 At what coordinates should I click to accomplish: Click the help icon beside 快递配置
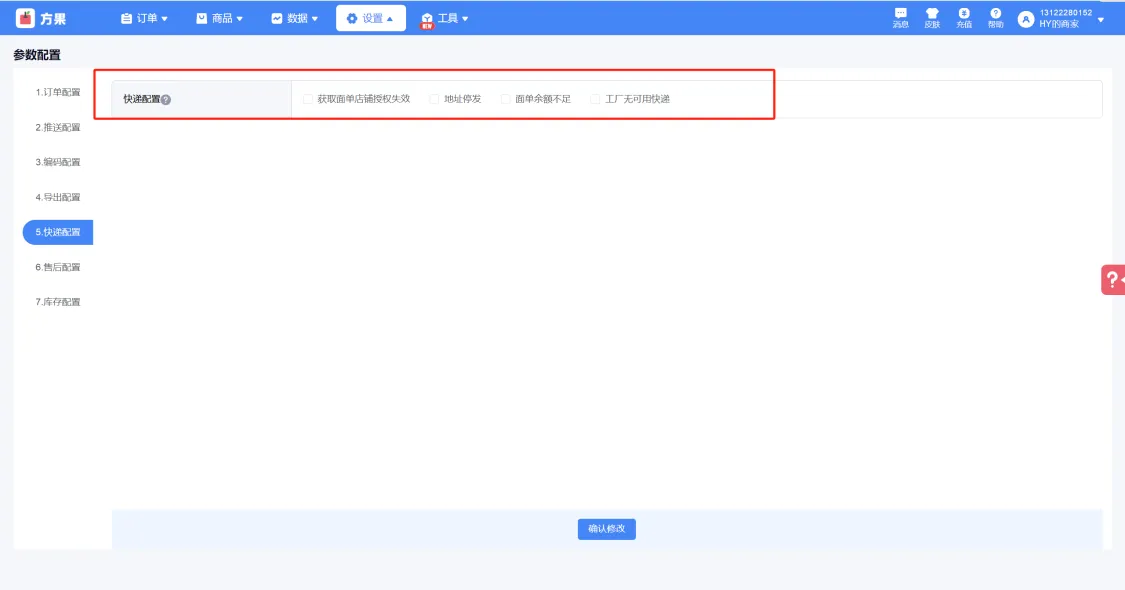pos(166,100)
